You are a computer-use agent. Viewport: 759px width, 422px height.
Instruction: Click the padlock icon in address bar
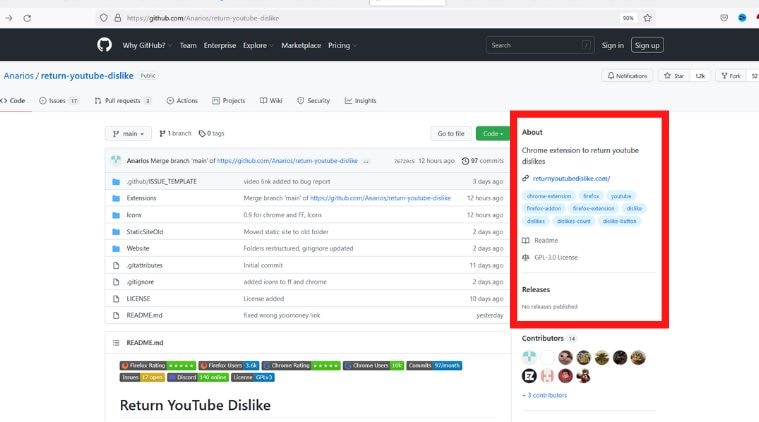118,18
